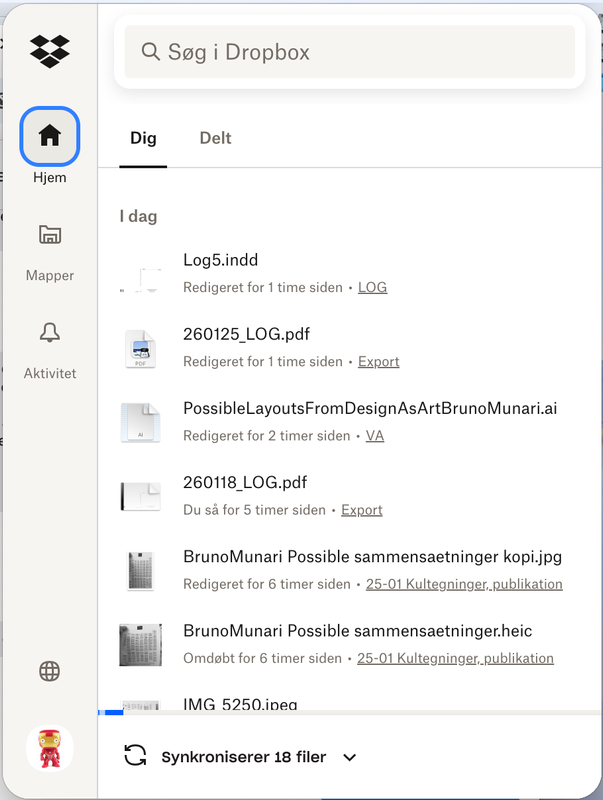
Task: Switch to the Dig tab
Action: pyautogui.click(x=143, y=138)
